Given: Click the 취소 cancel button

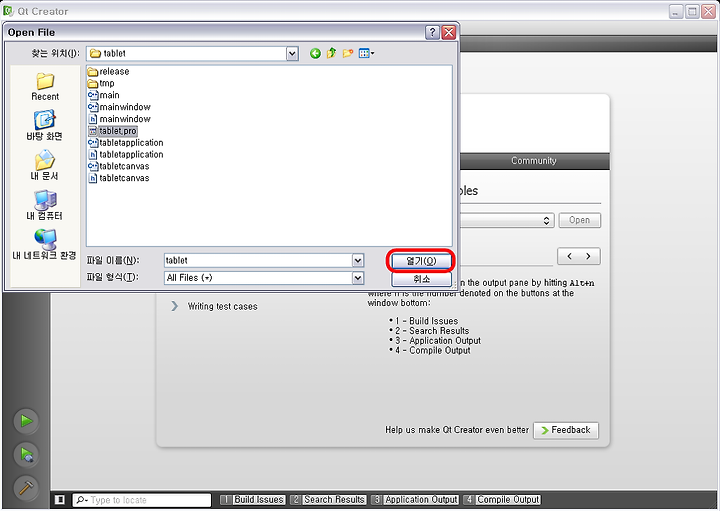Looking at the screenshot, I should 421,279.
